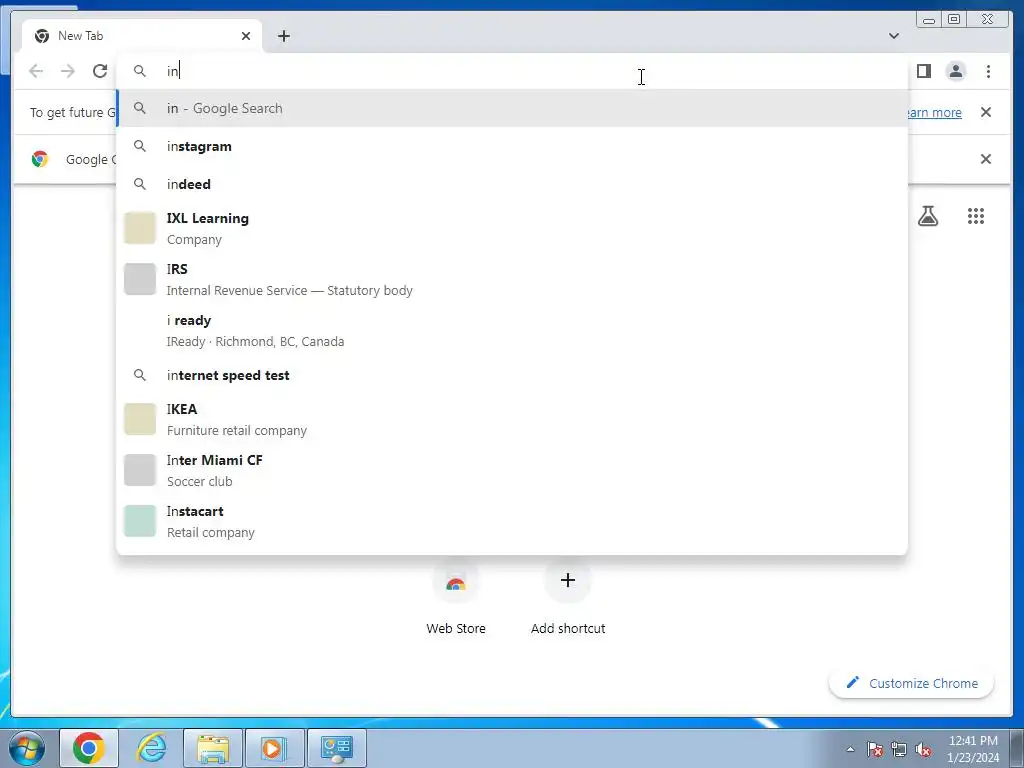Click the muted volume tray icon
Screen dimensions: 1024x768
pos(923,749)
